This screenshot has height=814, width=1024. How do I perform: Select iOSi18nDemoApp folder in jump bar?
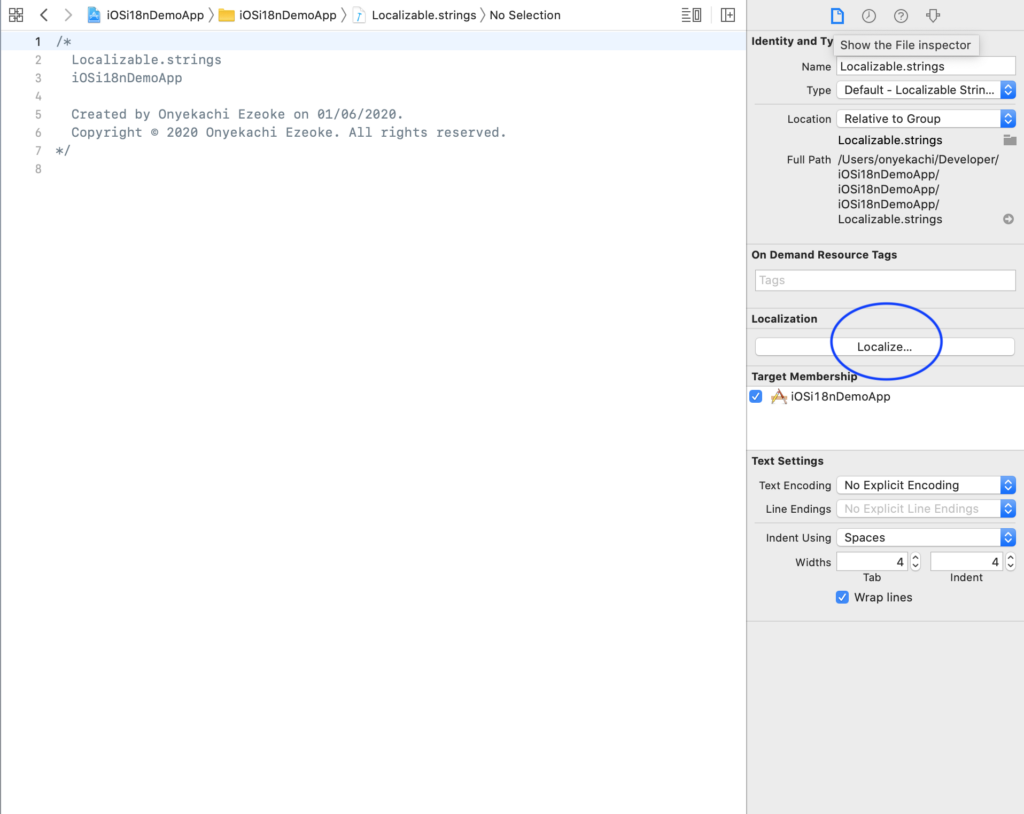[x=288, y=15]
